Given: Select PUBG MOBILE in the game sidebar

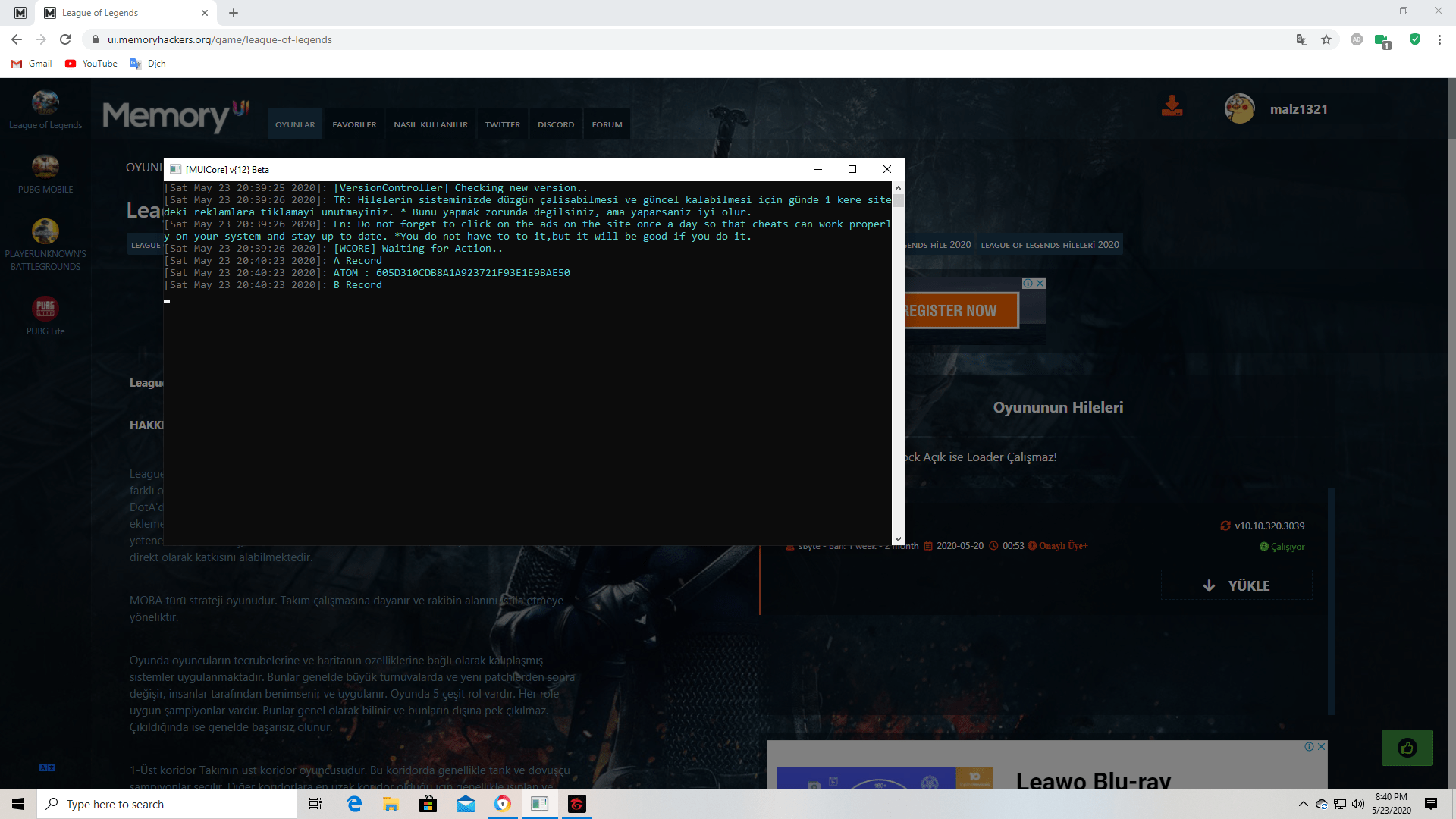Looking at the screenshot, I should [x=45, y=167].
